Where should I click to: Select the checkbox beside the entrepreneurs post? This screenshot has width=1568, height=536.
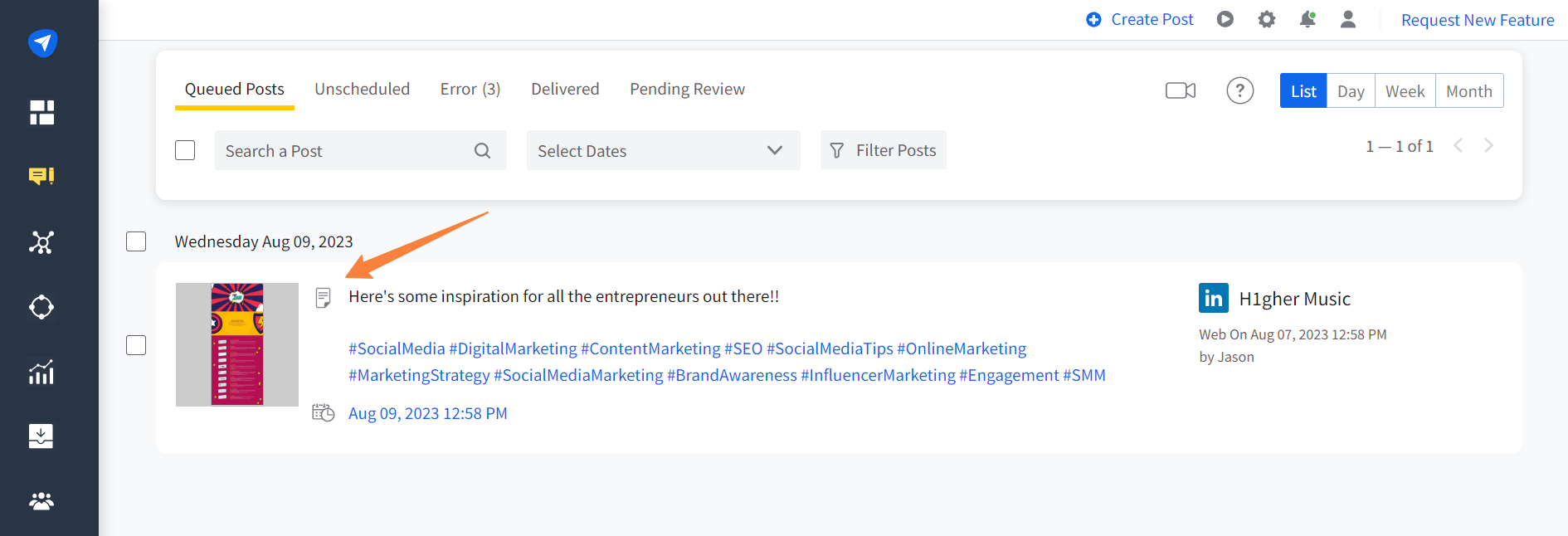[x=136, y=345]
